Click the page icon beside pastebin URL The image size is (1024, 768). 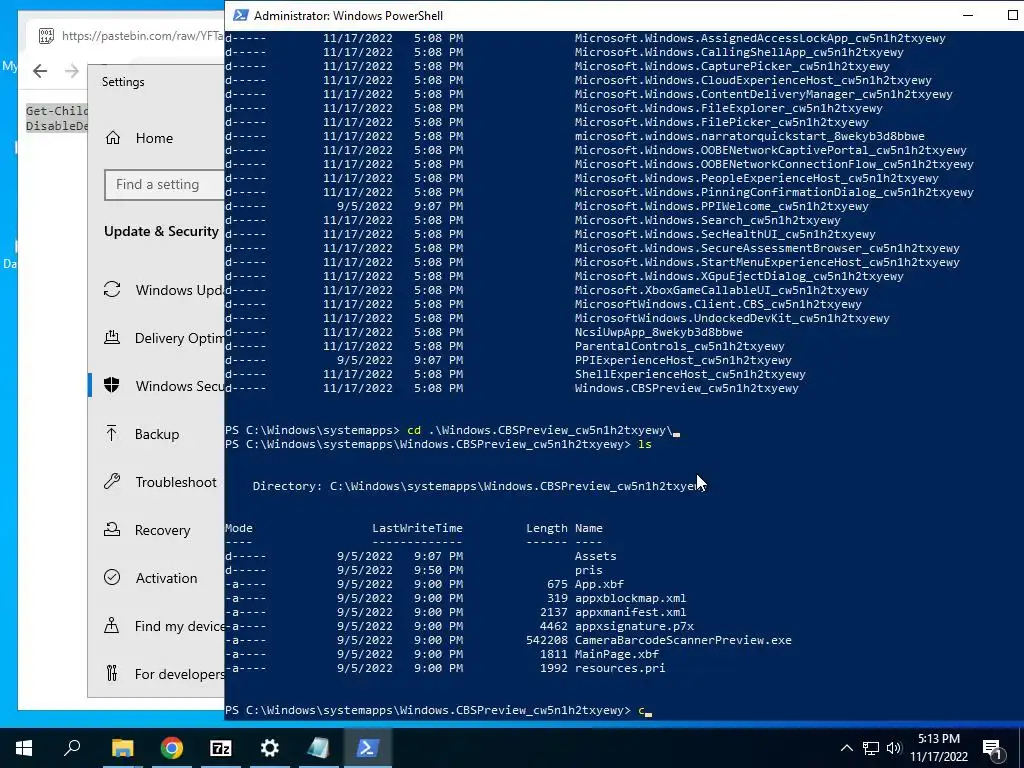click(46, 36)
